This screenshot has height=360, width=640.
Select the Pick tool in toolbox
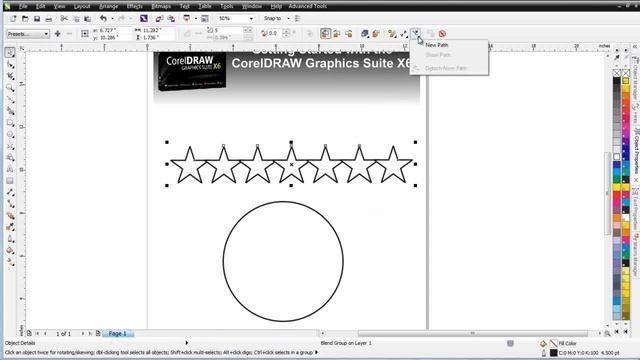pos(10,53)
